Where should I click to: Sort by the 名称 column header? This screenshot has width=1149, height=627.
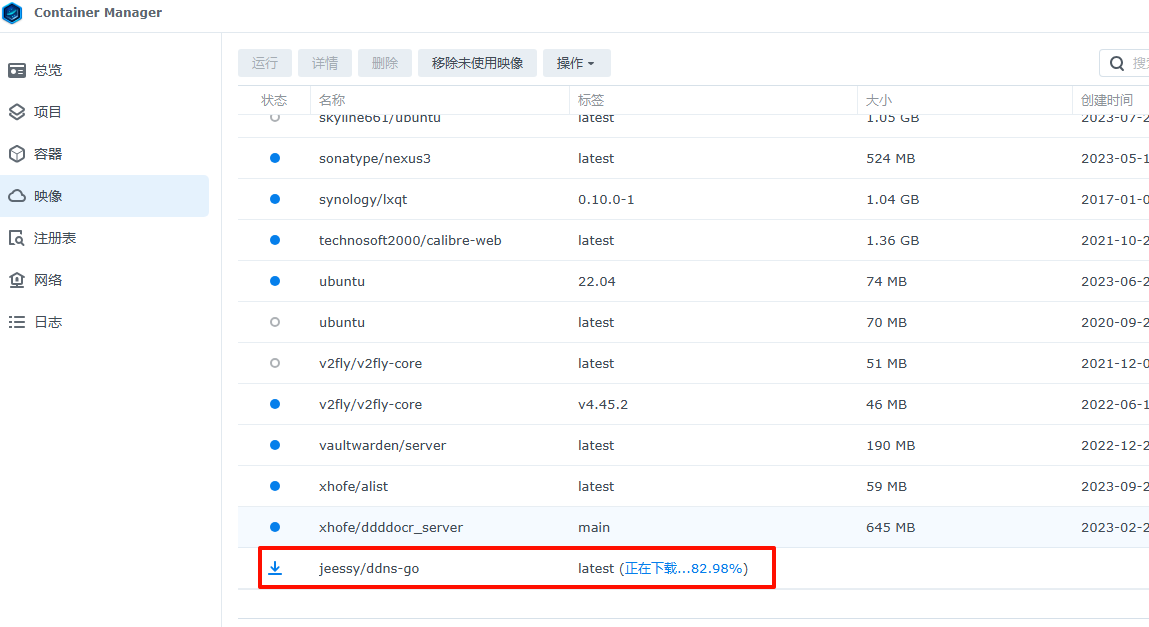point(332,100)
